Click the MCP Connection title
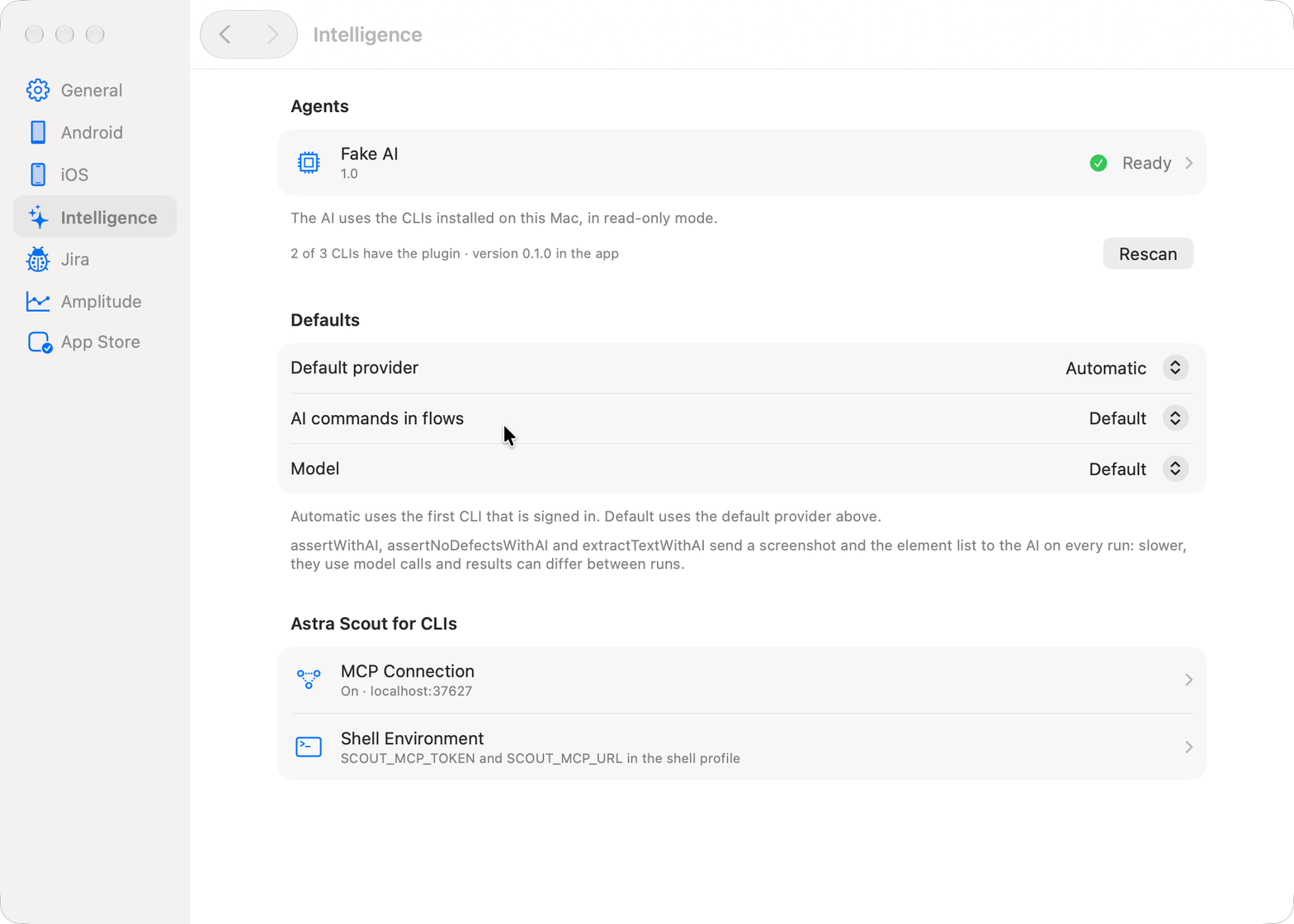1294x924 pixels. [408, 671]
